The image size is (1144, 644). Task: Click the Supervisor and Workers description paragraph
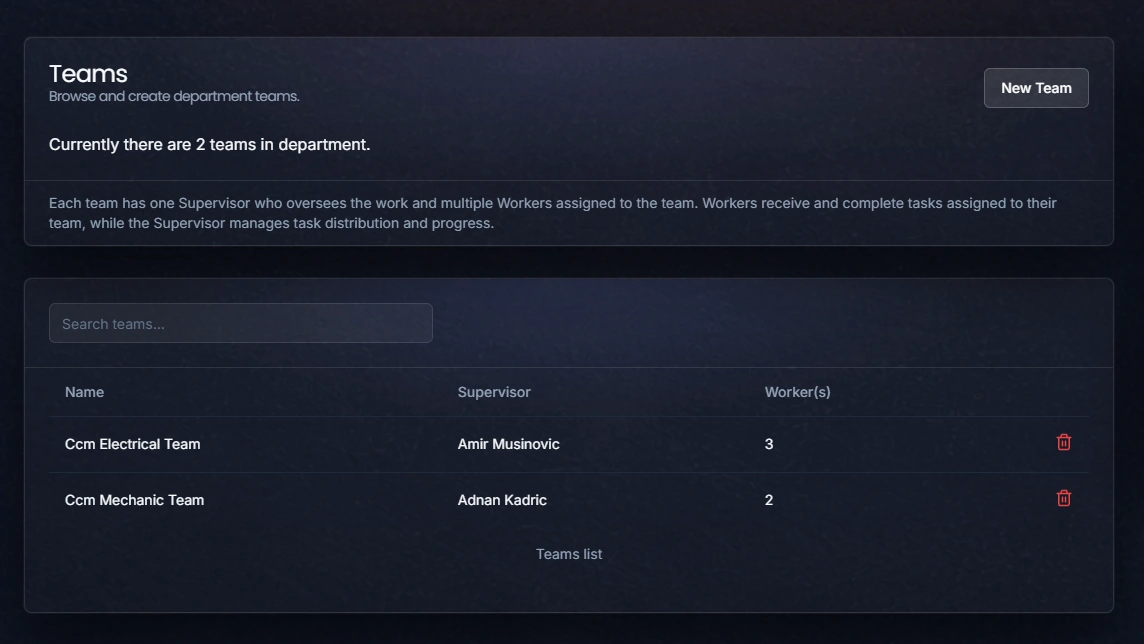click(552, 213)
